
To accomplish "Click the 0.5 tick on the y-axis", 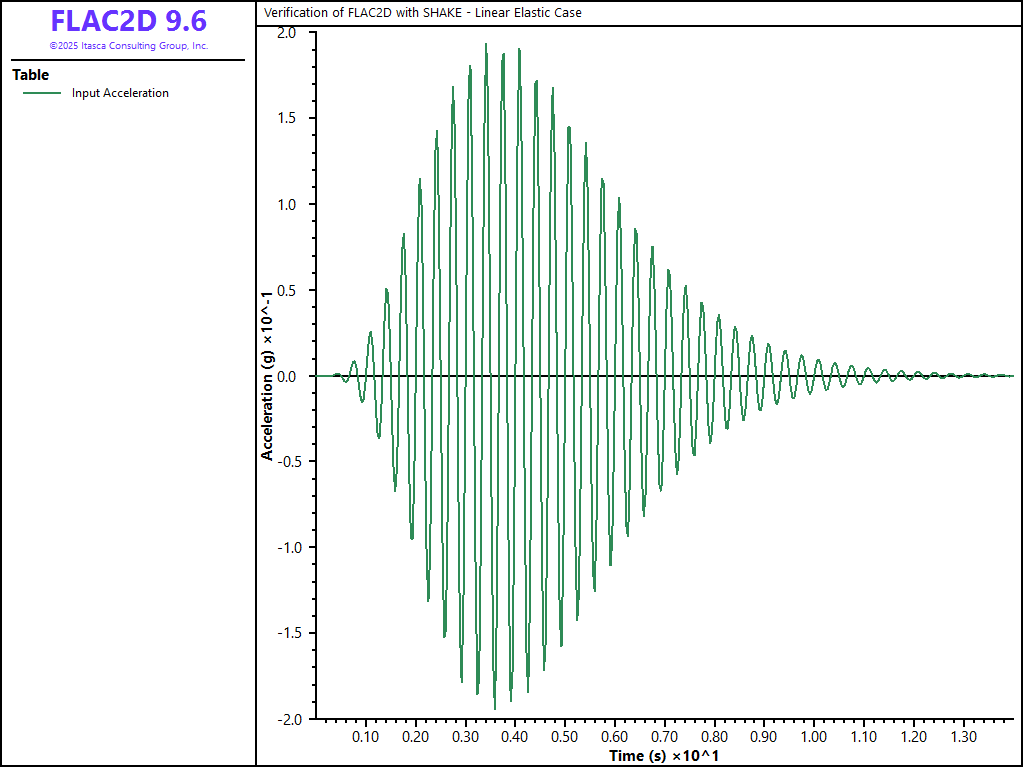I will pos(289,291).
